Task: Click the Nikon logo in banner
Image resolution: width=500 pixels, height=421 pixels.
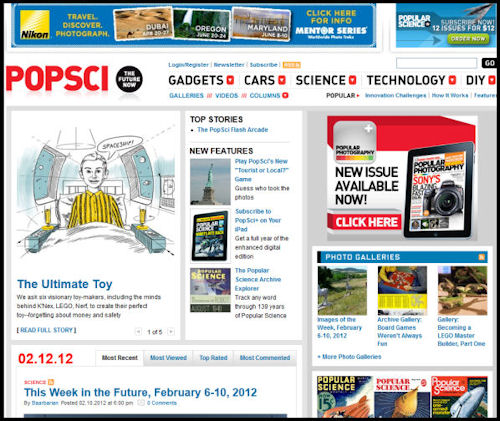Action: (35, 25)
